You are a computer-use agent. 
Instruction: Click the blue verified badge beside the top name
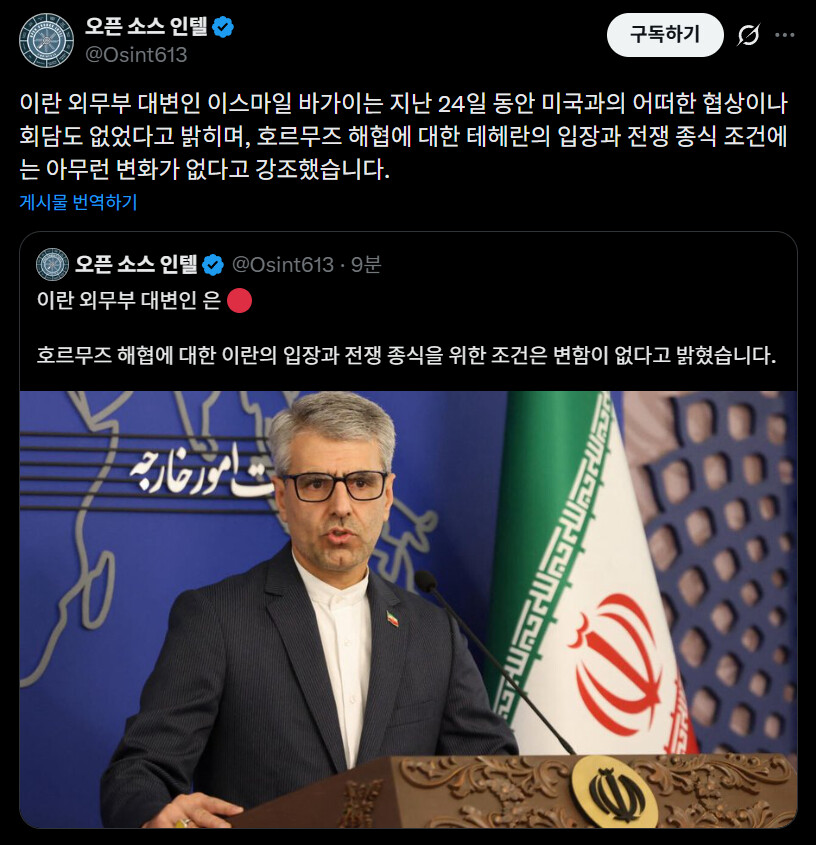[x=223, y=26]
